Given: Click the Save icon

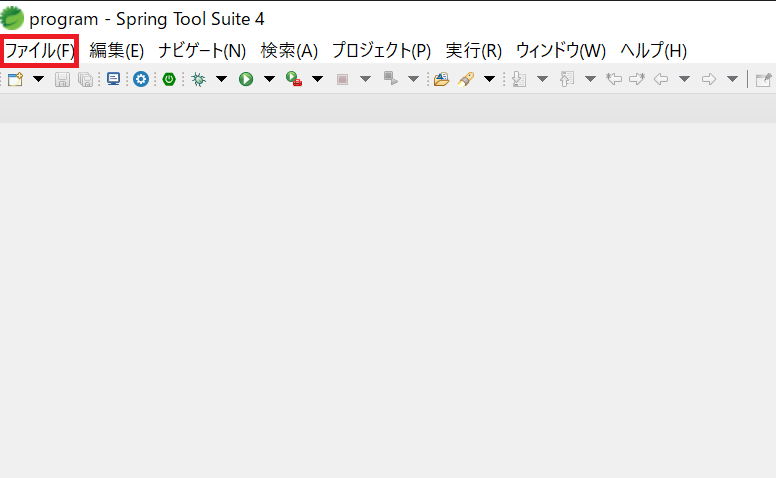Looking at the screenshot, I should point(62,79).
